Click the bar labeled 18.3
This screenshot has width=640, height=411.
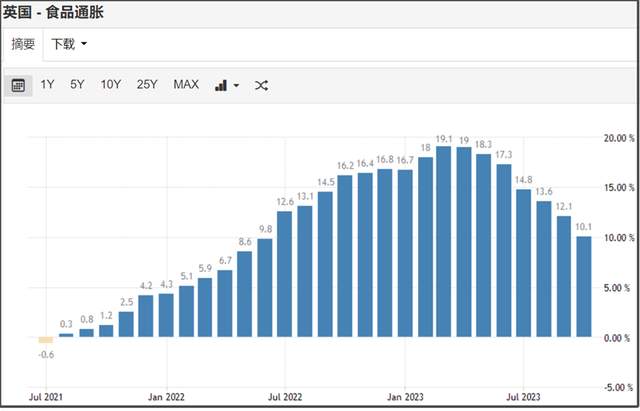point(484,246)
